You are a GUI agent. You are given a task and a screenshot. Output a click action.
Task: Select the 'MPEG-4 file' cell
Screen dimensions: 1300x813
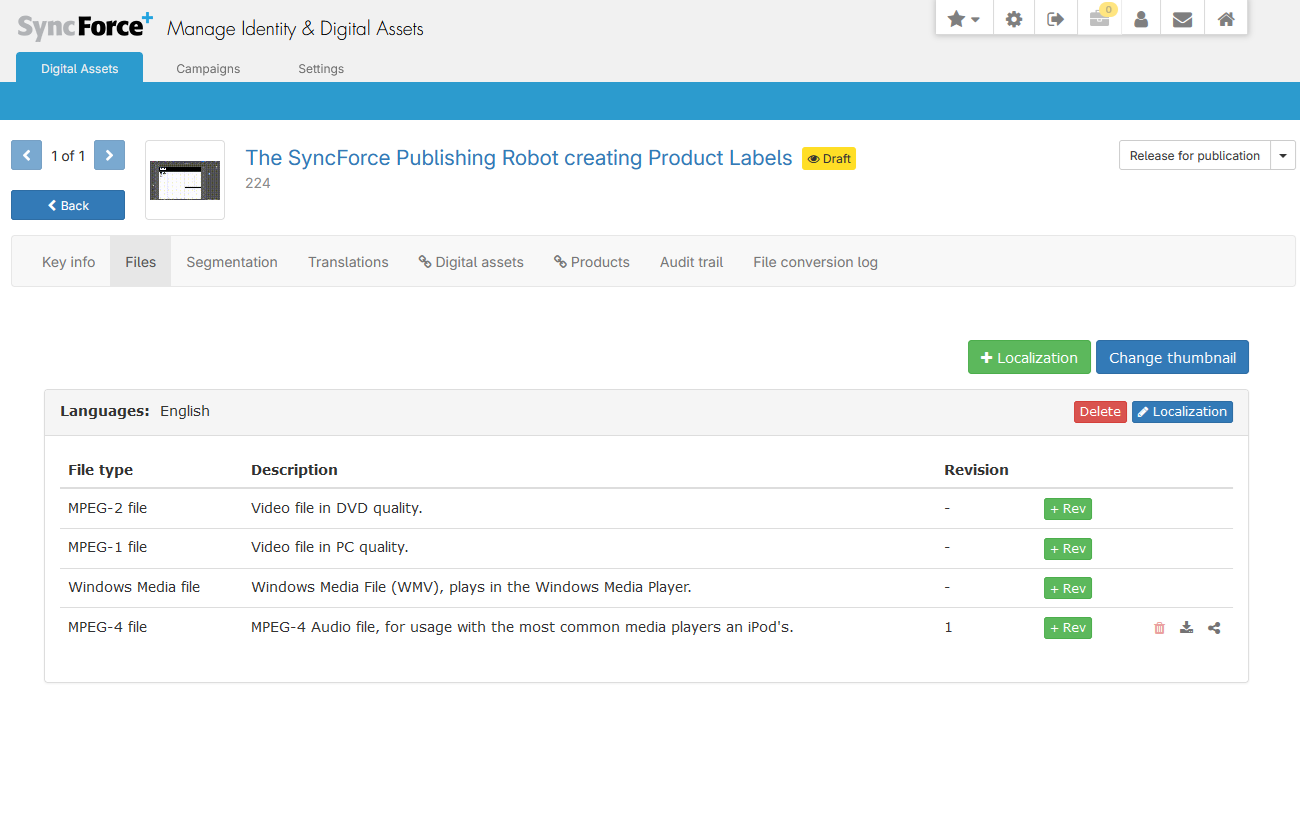click(x=107, y=627)
